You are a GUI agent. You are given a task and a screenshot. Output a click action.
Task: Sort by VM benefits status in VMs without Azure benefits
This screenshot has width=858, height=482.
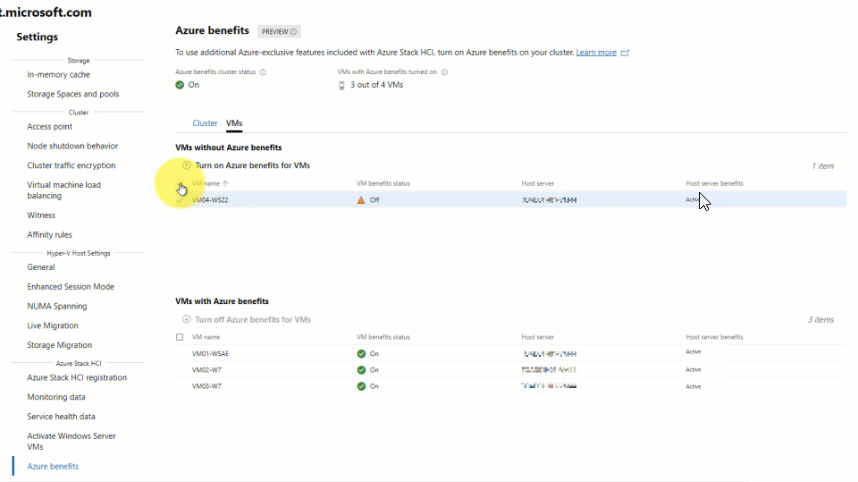click(x=383, y=184)
